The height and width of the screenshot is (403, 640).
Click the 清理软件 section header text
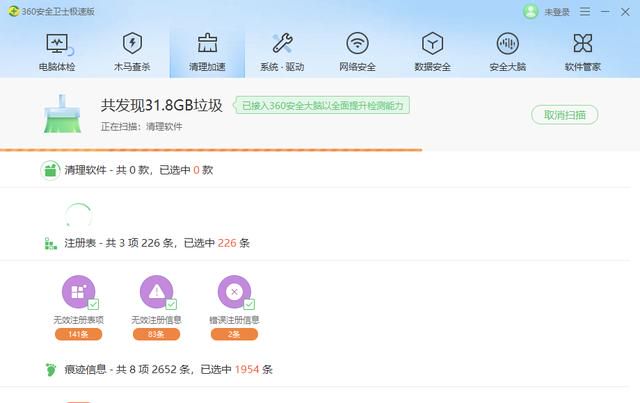[x=138, y=170]
